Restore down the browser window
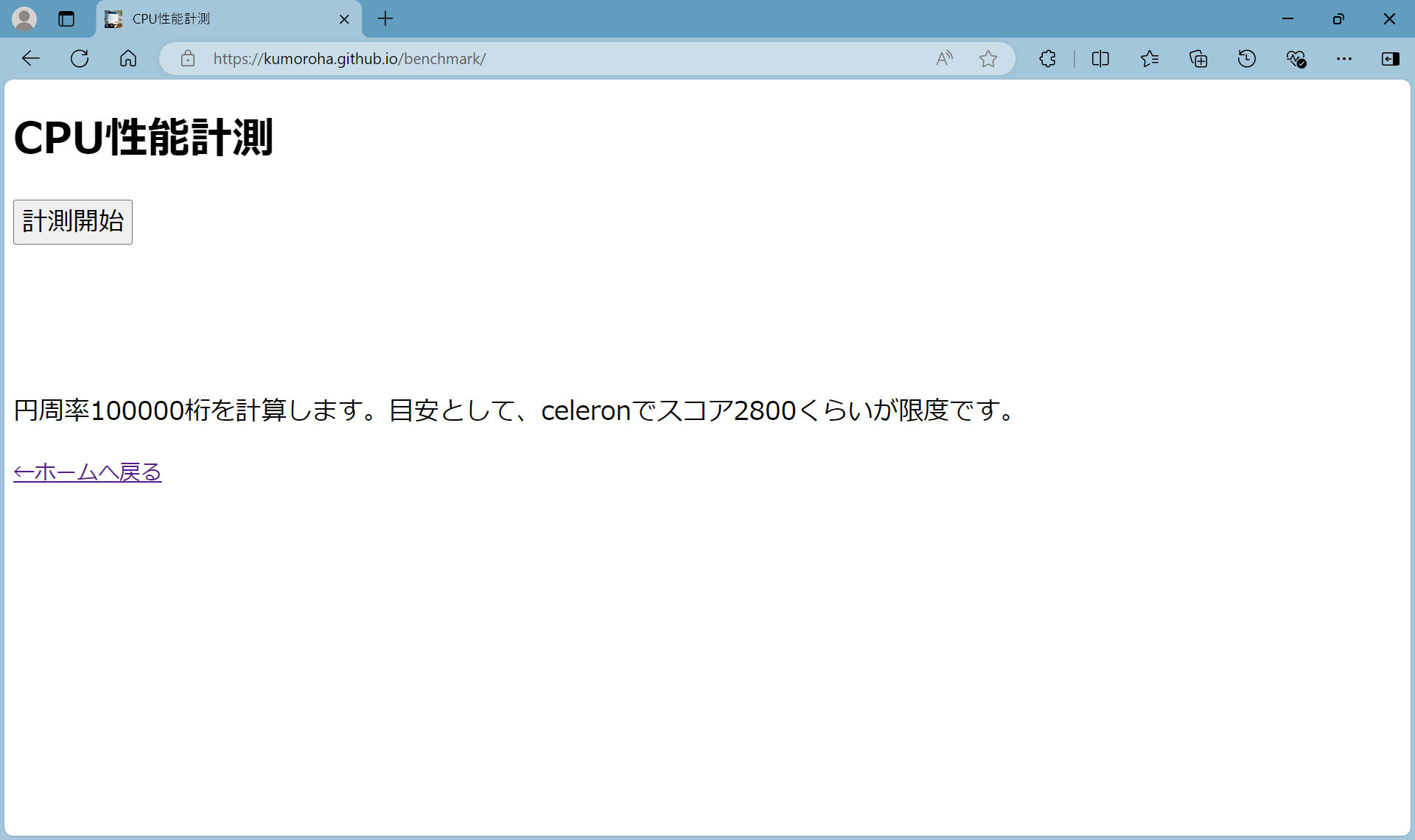The image size is (1415, 840). pos(1338,19)
